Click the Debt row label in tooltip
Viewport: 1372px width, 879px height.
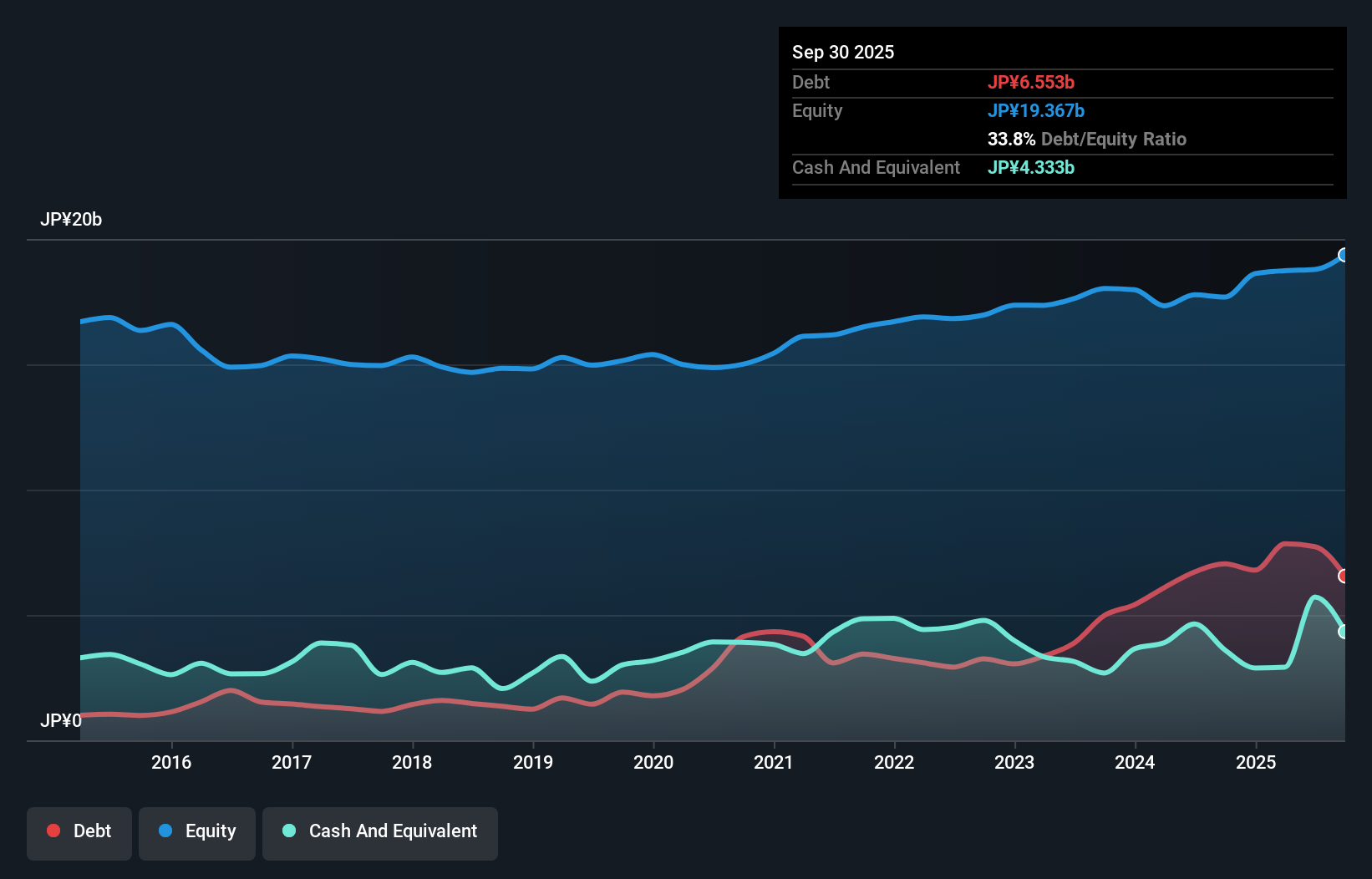pos(810,82)
